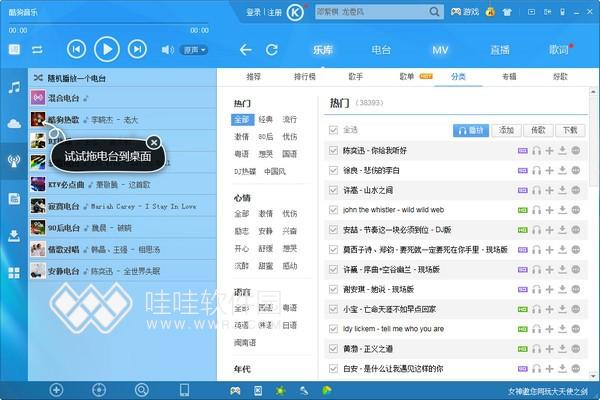
Task: Open radio antenna sidebar icon
Action: (14, 161)
